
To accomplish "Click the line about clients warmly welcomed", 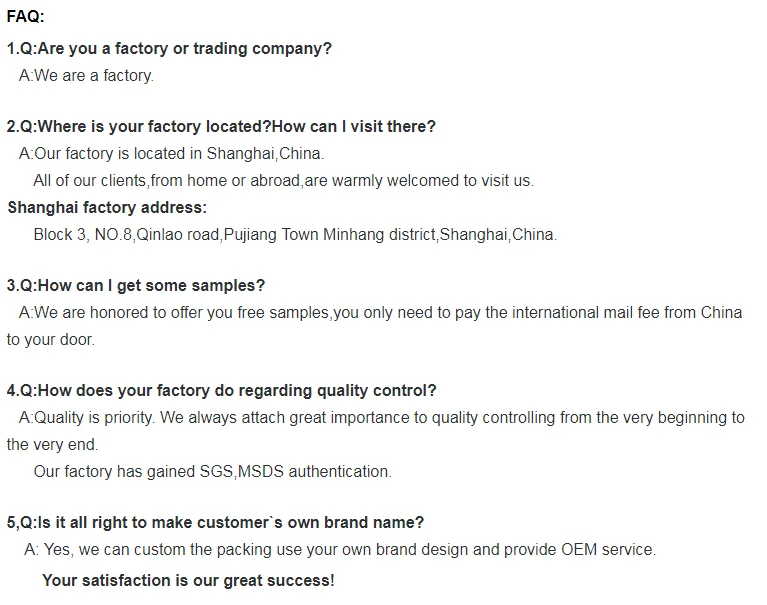I will [x=283, y=180].
